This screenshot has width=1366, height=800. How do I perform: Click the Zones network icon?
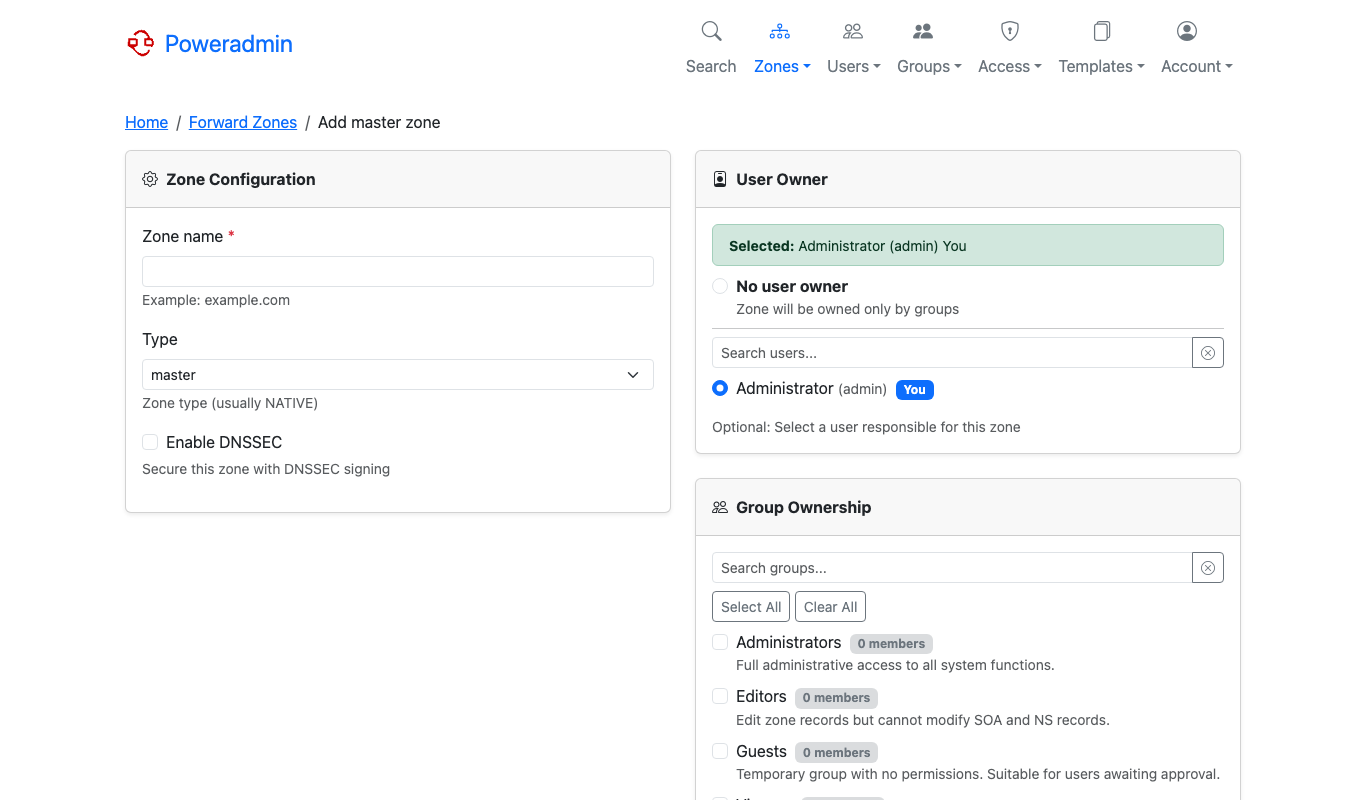pyautogui.click(x=780, y=31)
